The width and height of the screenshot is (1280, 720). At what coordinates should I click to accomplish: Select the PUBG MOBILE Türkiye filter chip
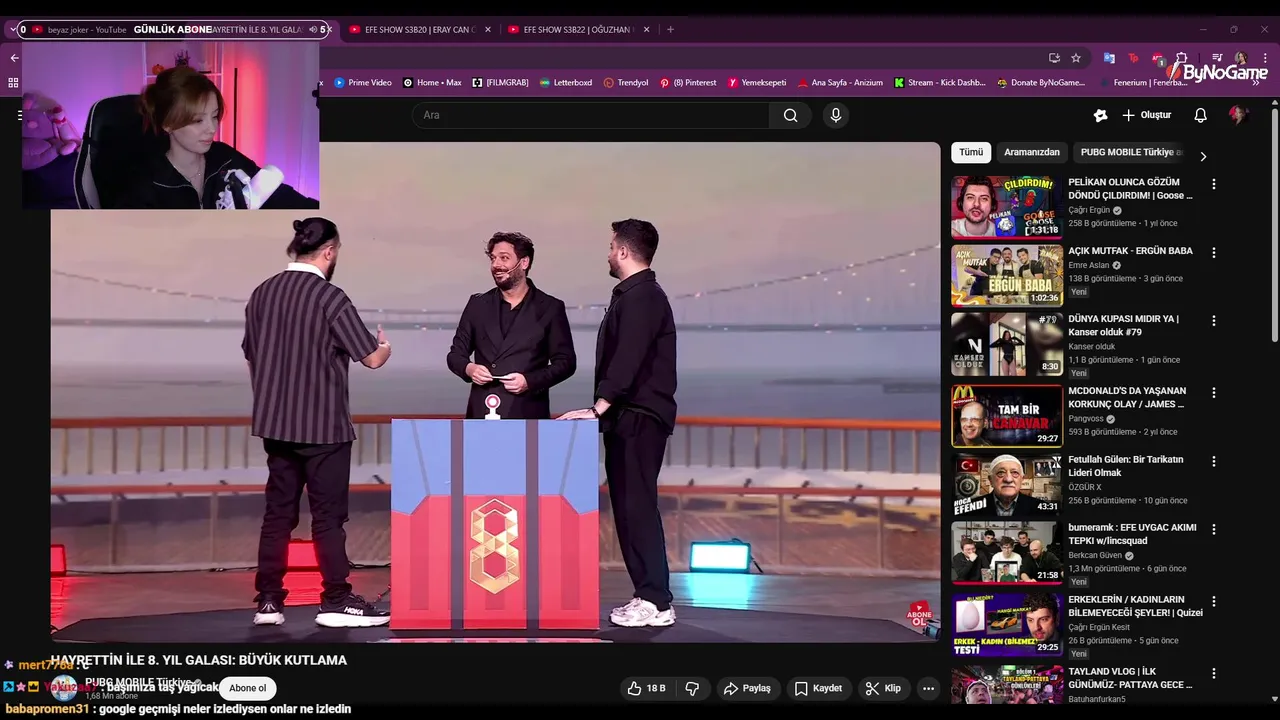tap(1132, 153)
